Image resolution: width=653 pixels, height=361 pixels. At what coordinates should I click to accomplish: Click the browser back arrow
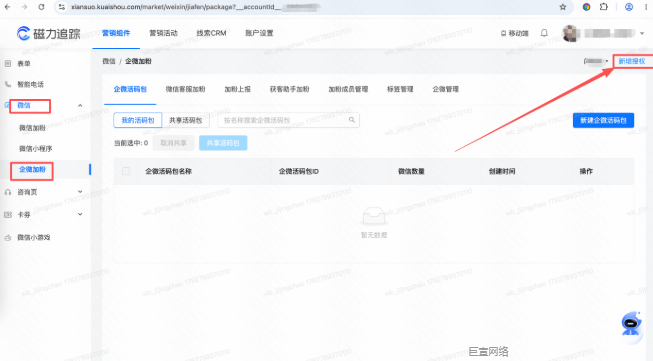point(7,7)
